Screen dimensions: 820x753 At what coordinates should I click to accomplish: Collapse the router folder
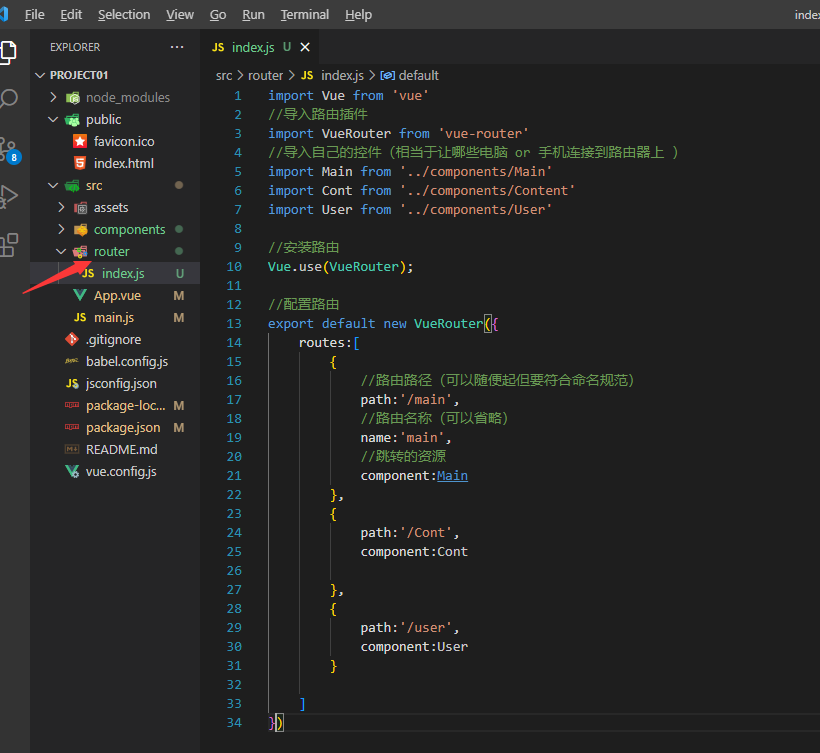click(111, 251)
